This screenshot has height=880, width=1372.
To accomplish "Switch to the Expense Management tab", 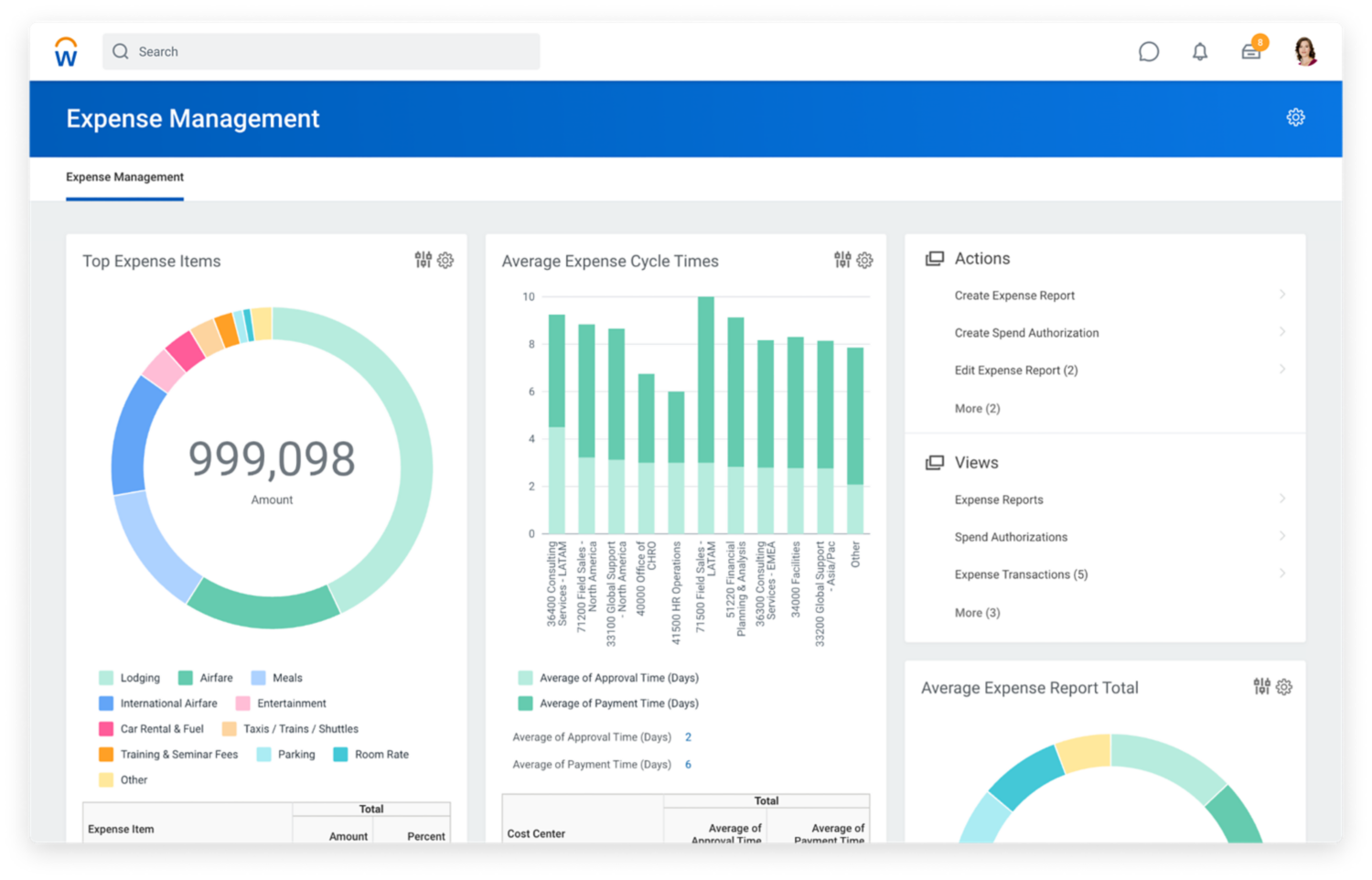I will (x=124, y=177).
